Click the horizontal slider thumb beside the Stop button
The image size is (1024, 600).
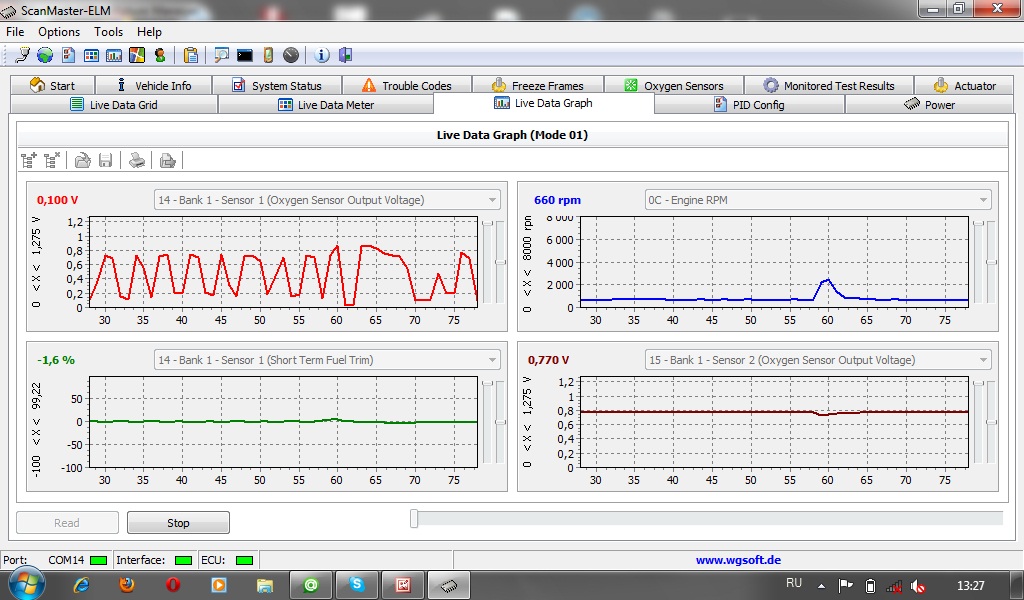(x=415, y=518)
